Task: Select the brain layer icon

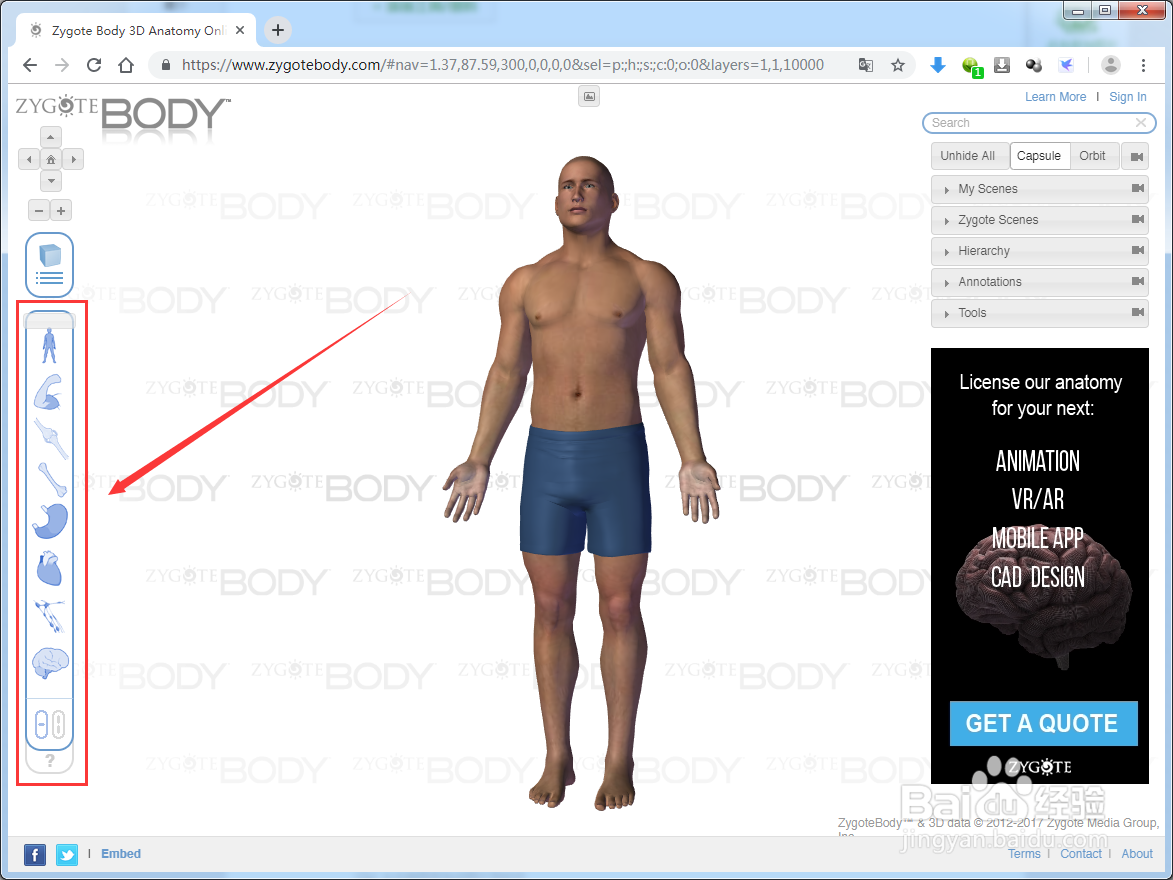Action: coord(50,663)
